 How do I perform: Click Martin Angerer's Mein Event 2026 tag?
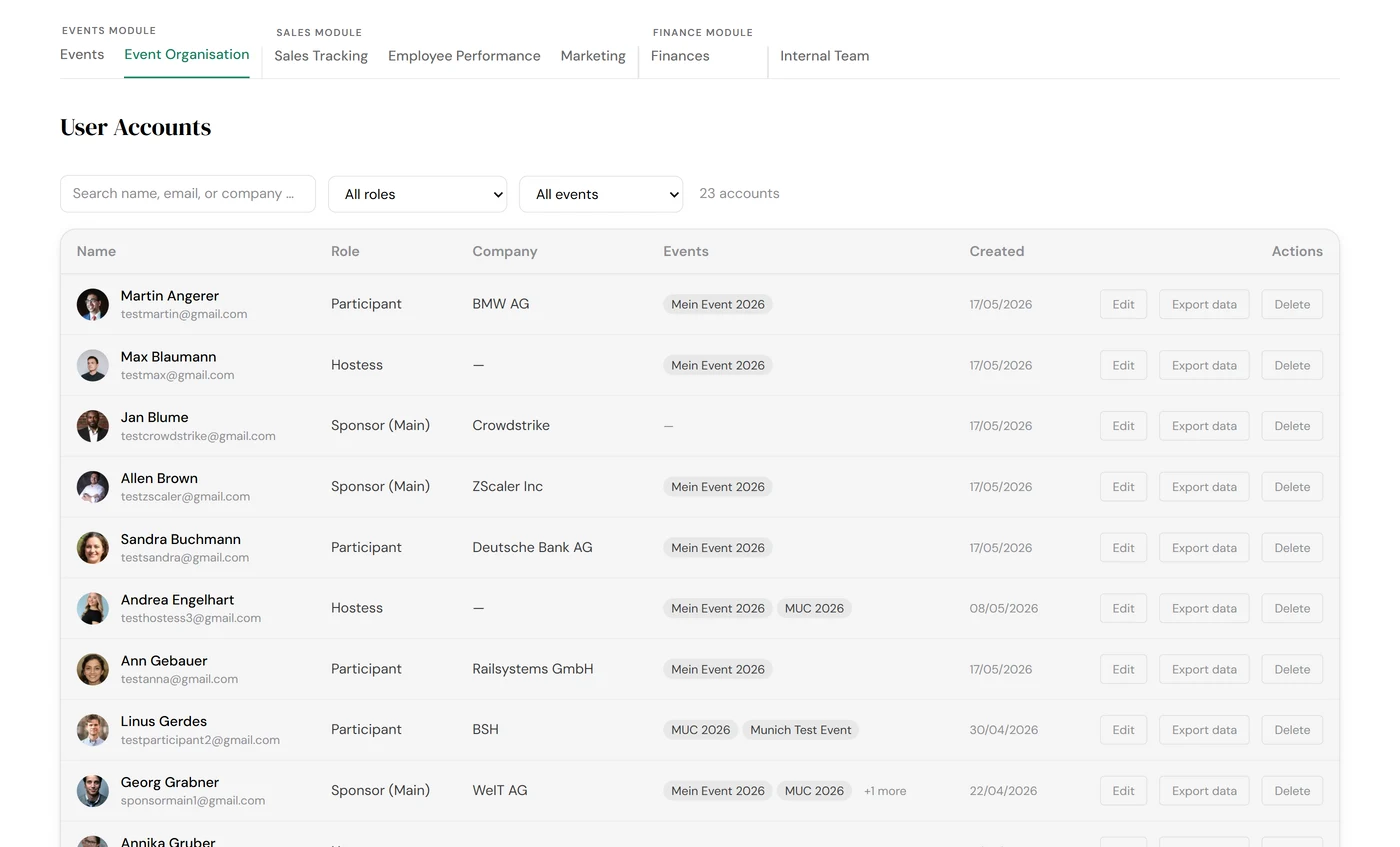(x=718, y=304)
